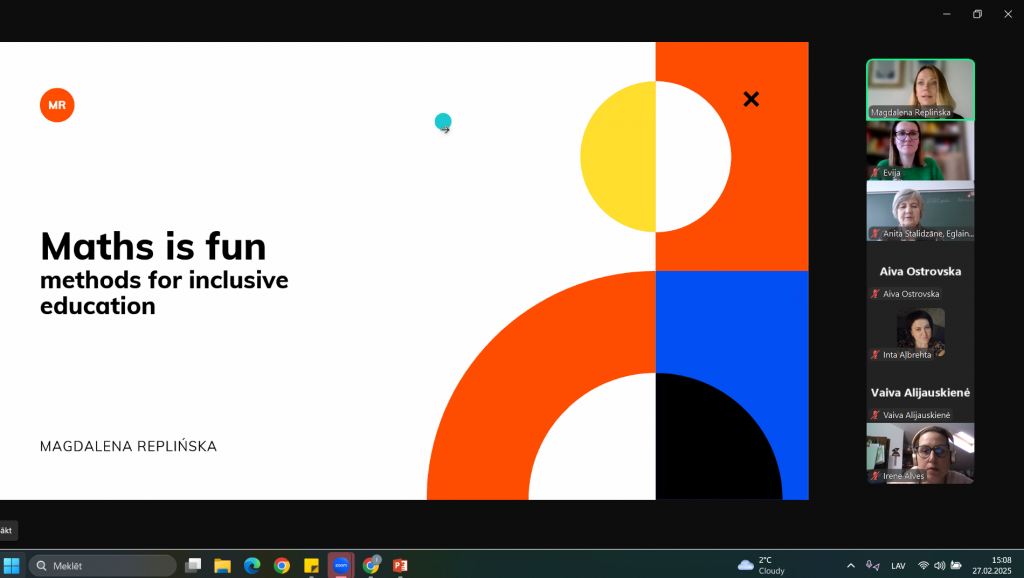Open the clock and date flyout
This screenshot has width=1024, height=578.
tap(1000, 565)
